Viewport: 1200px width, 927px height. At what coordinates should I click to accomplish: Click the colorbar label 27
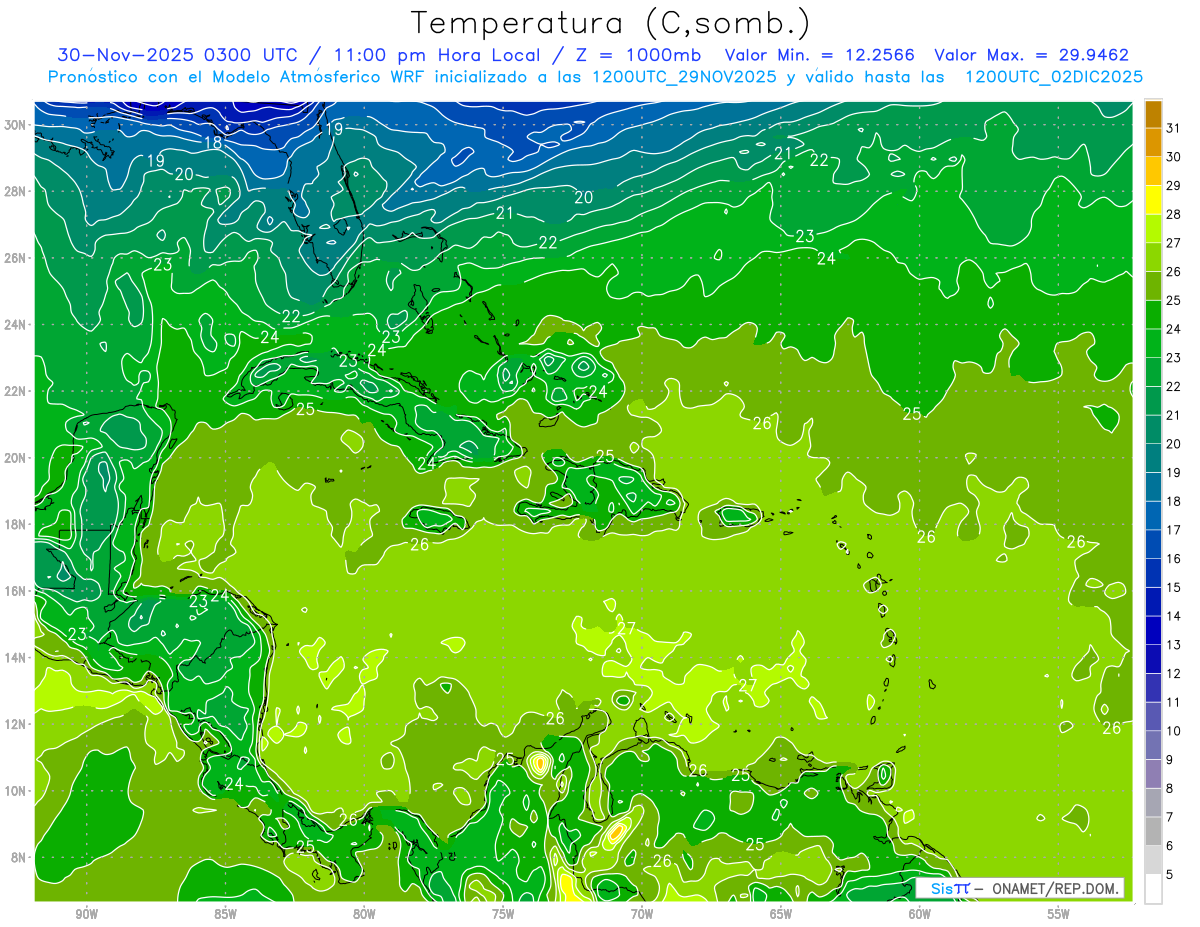click(x=1174, y=242)
